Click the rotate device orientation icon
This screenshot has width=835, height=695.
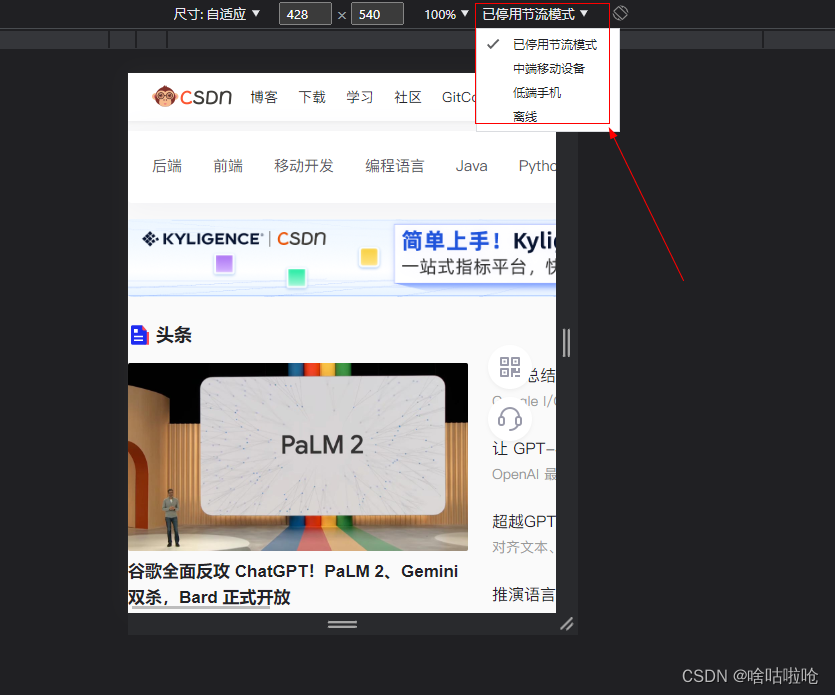pyautogui.click(x=620, y=13)
